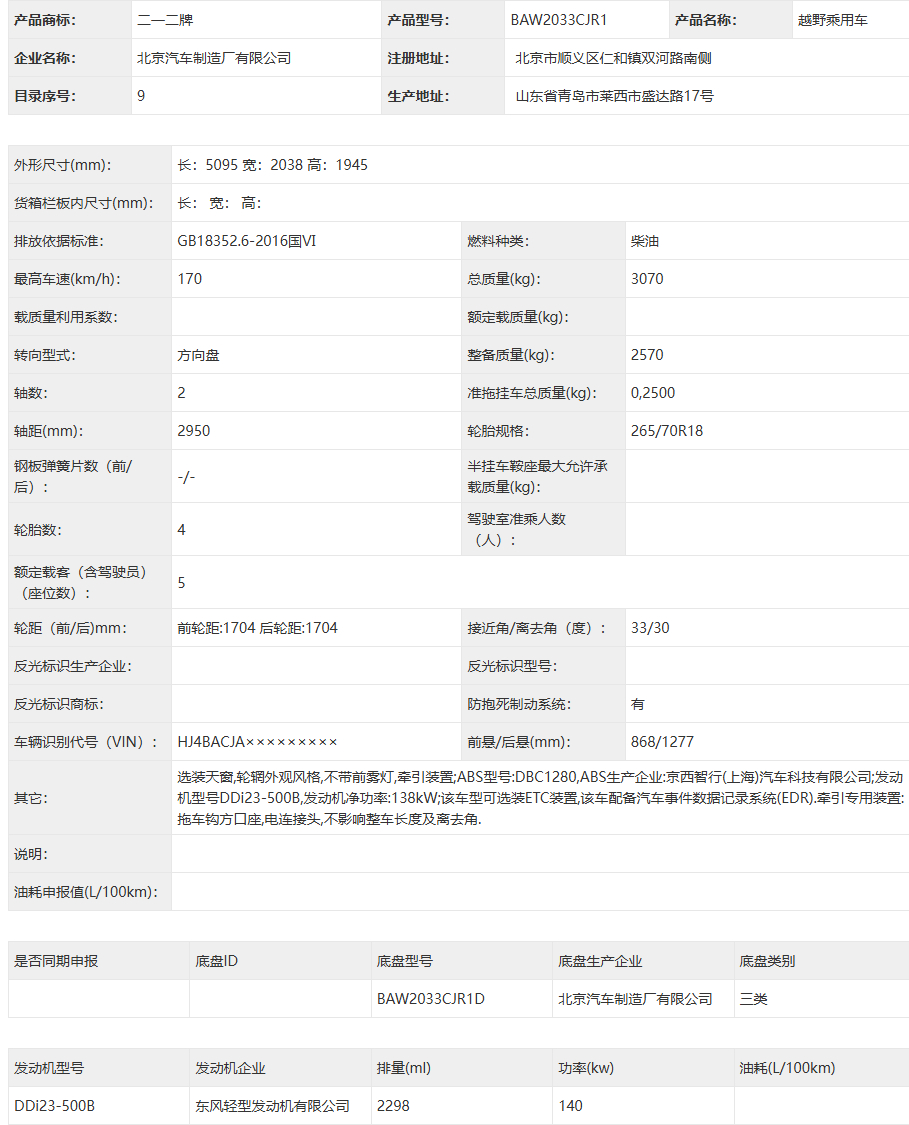Image resolution: width=909 pixels, height=1125 pixels.
Task: Click steering type value 方向盘
Action: [199, 355]
